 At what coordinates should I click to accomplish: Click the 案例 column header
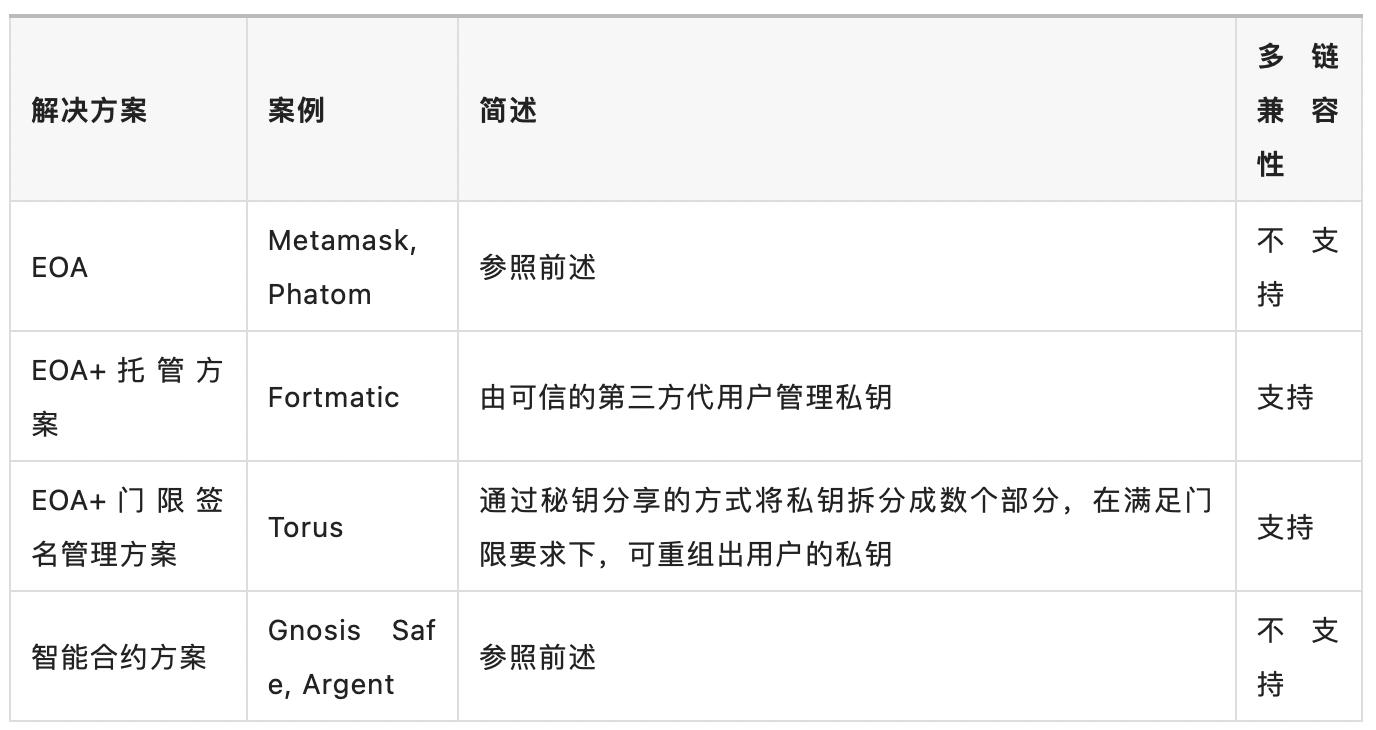pos(296,110)
